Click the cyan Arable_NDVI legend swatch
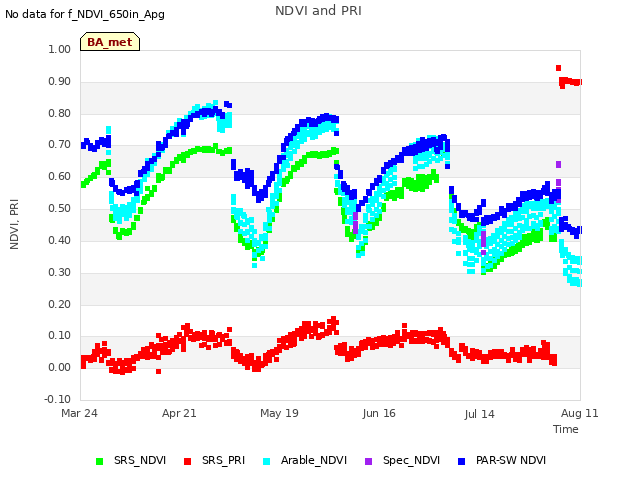This screenshot has width=640, height=480. (267, 461)
